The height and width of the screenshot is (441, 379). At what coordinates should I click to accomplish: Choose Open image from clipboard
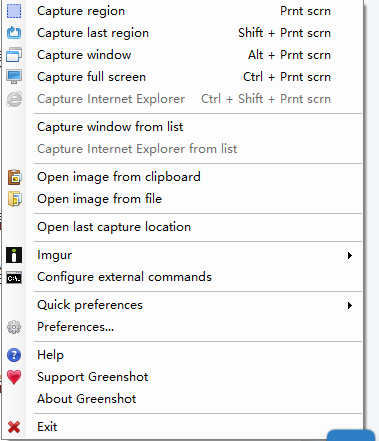[x=183, y=177]
